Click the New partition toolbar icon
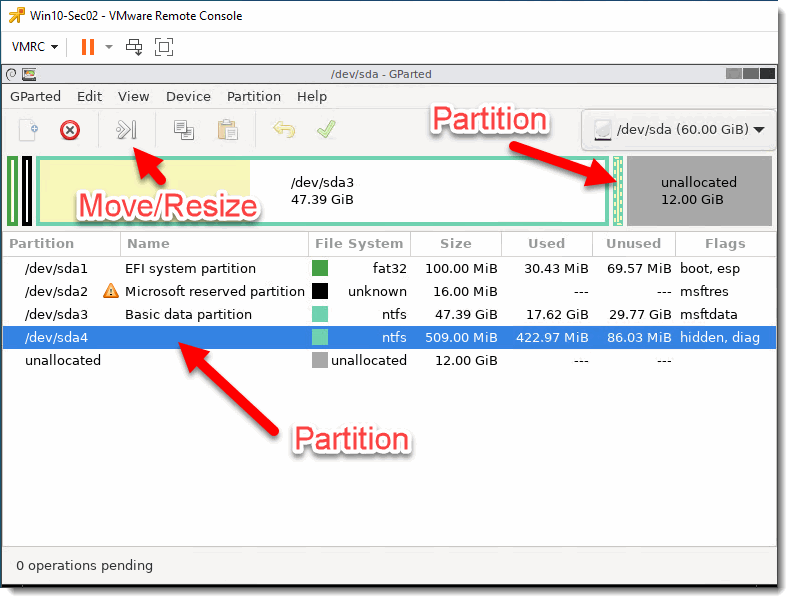The width and height of the screenshot is (793, 603). pyautogui.click(x=29, y=129)
